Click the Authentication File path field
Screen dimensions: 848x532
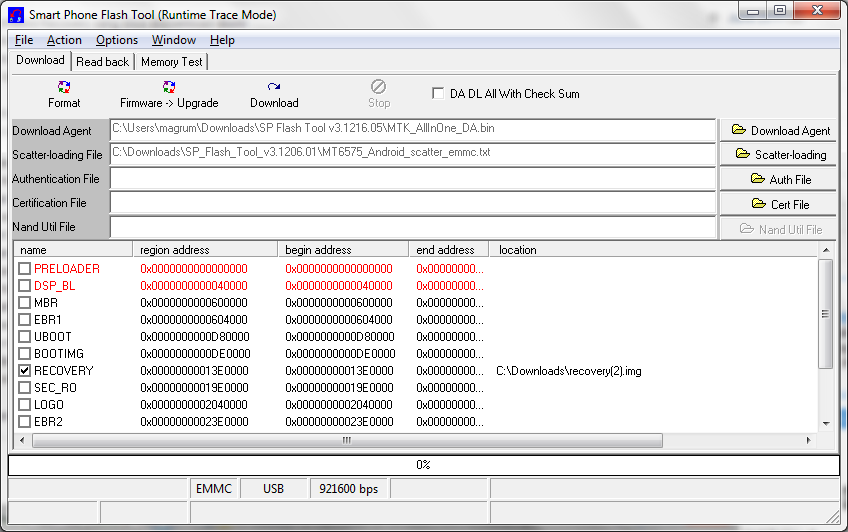click(x=412, y=179)
